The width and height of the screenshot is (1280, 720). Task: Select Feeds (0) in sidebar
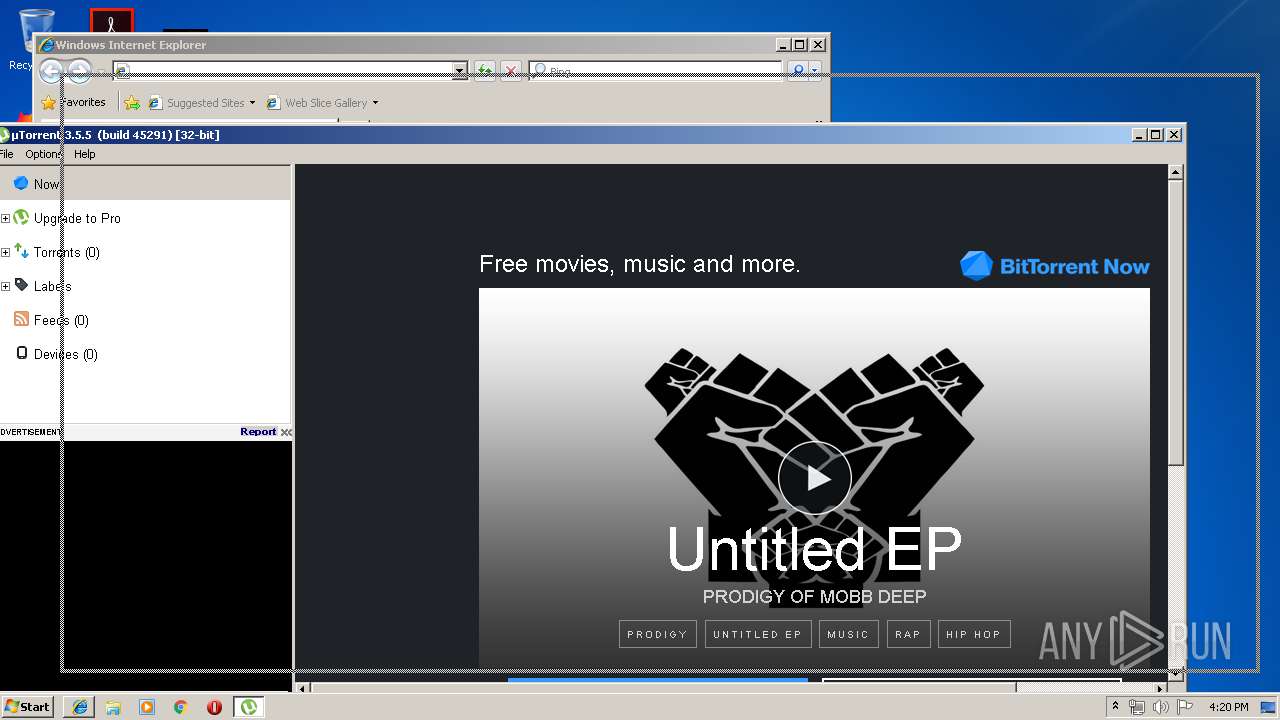[x=61, y=320]
